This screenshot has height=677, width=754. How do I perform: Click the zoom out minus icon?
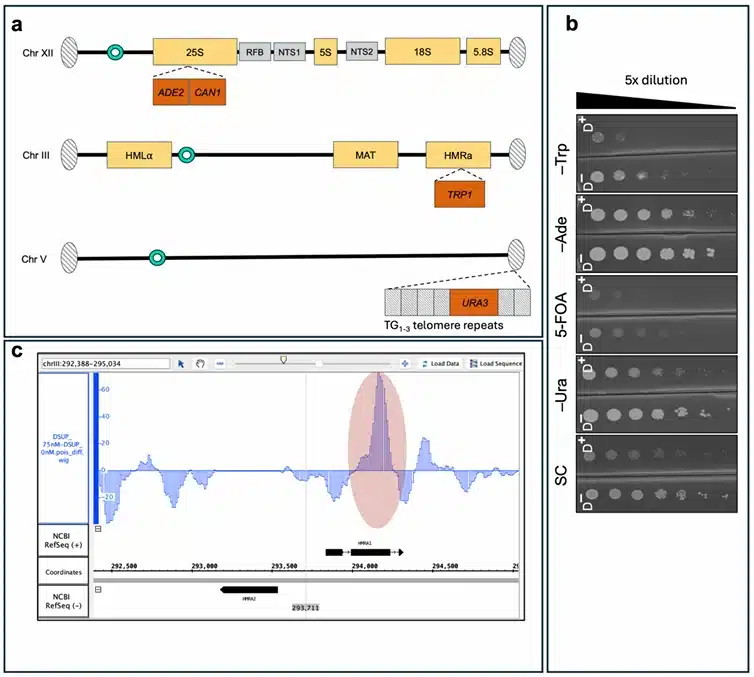[220, 364]
